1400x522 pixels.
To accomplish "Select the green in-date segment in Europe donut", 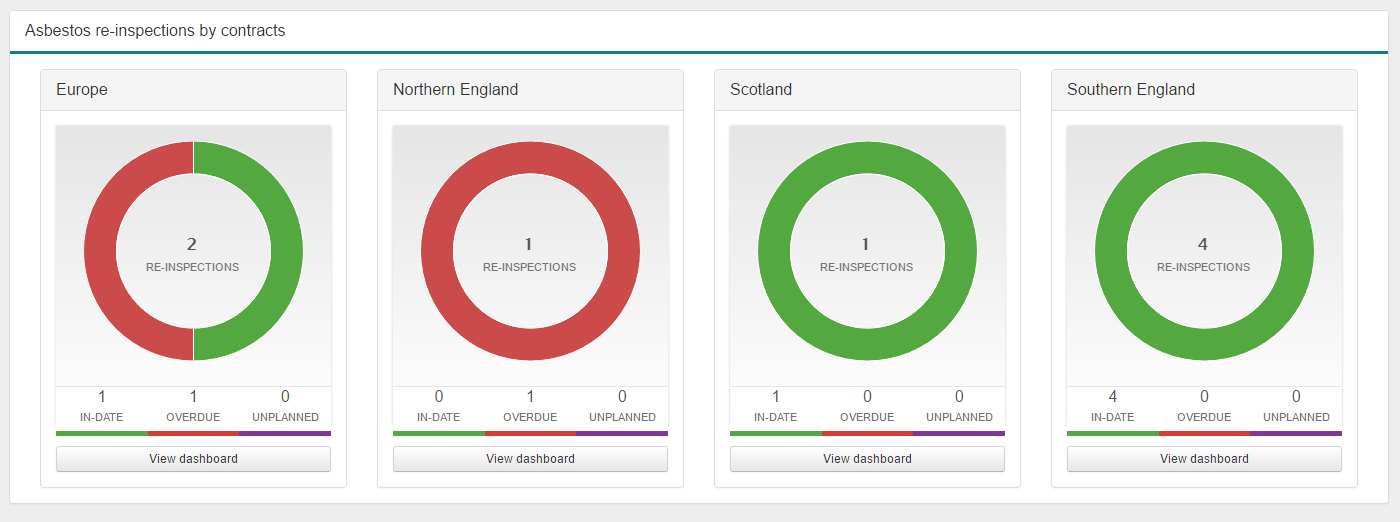I will pyautogui.click(x=286, y=251).
